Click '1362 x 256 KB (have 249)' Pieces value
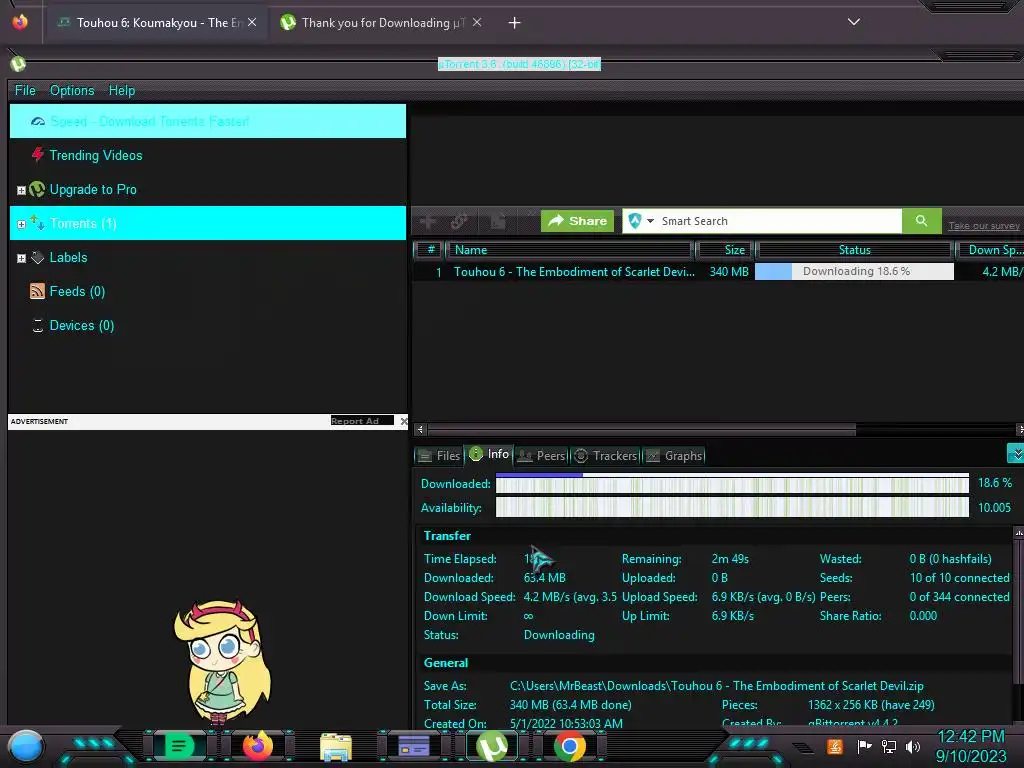1024x768 pixels. (x=871, y=705)
